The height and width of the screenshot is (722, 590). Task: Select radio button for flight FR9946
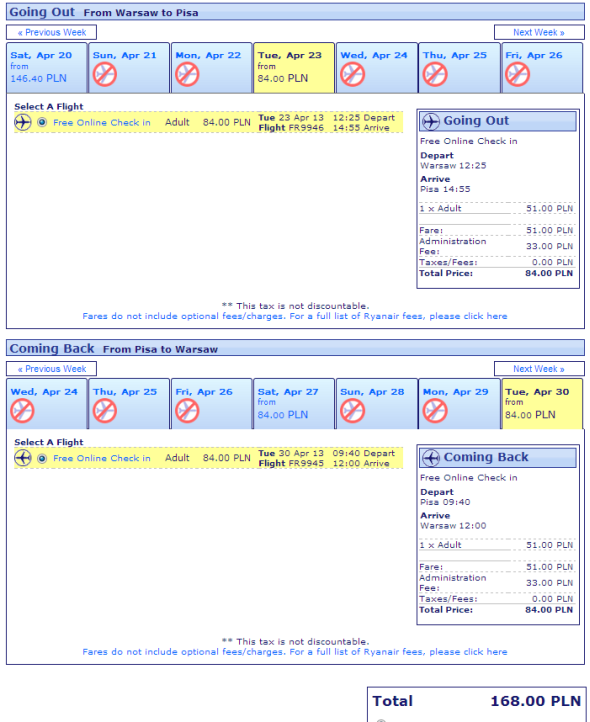tap(42, 122)
